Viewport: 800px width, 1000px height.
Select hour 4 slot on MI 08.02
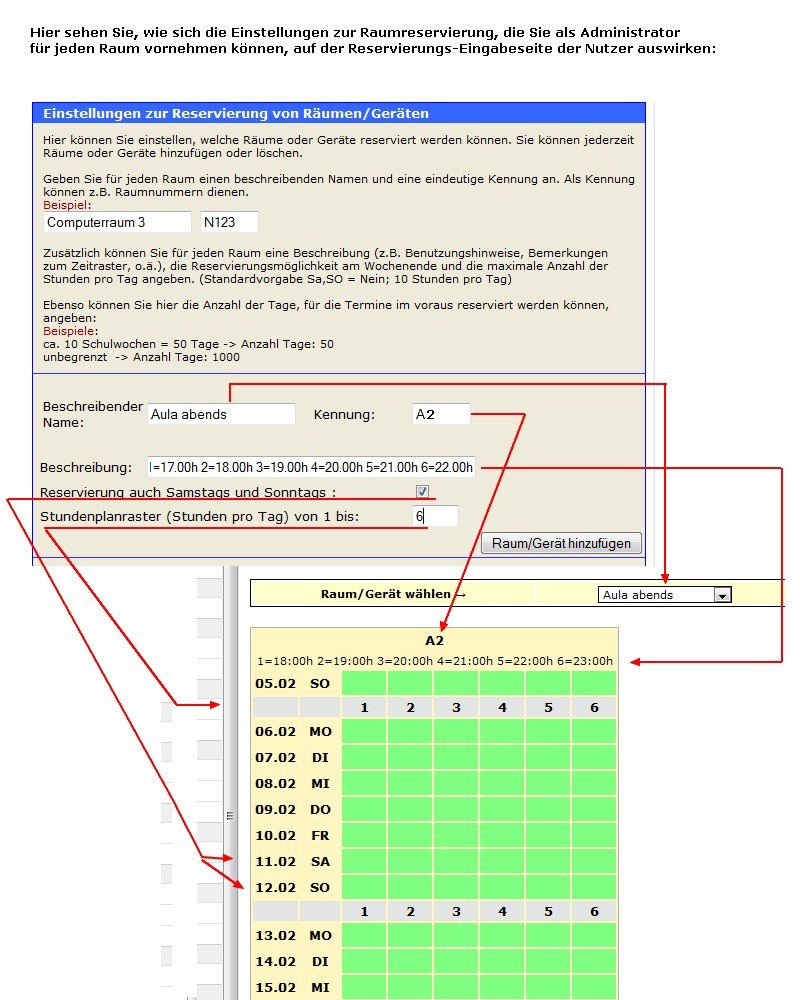pos(502,784)
